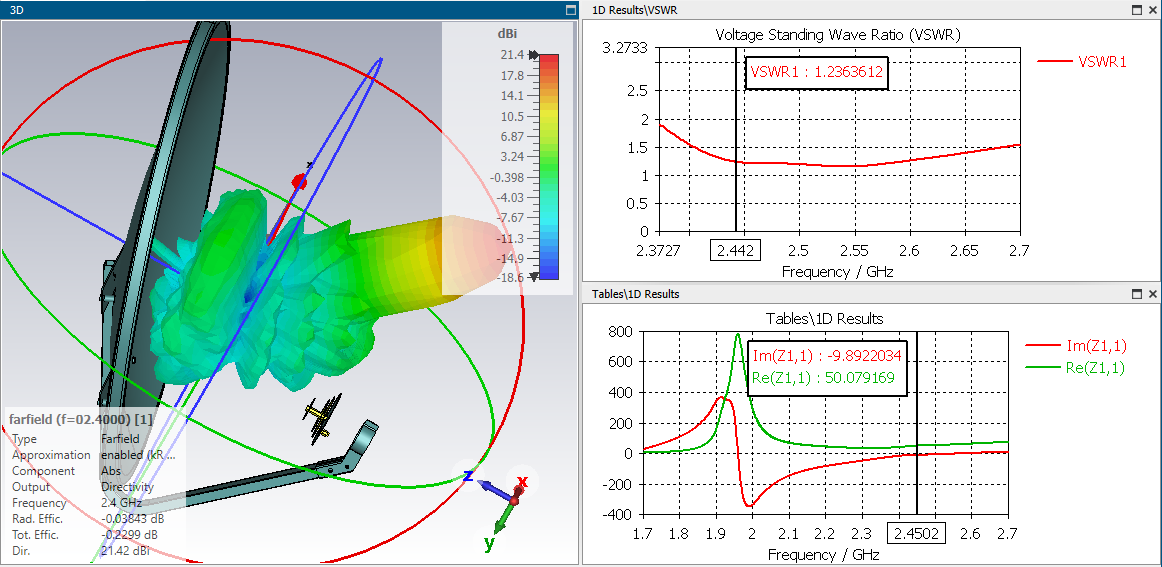The width and height of the screenshot is (1162, 567).
Task: Click the color bar upper limit arrow
Action: click(x=532, y=55)
